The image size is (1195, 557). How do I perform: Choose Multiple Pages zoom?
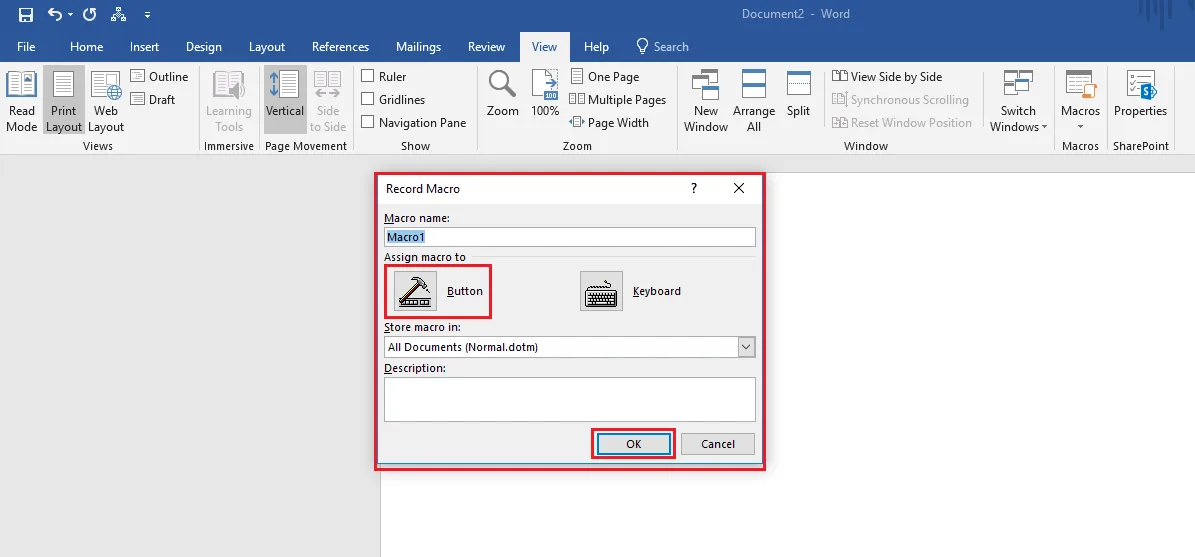coord(617,99)
